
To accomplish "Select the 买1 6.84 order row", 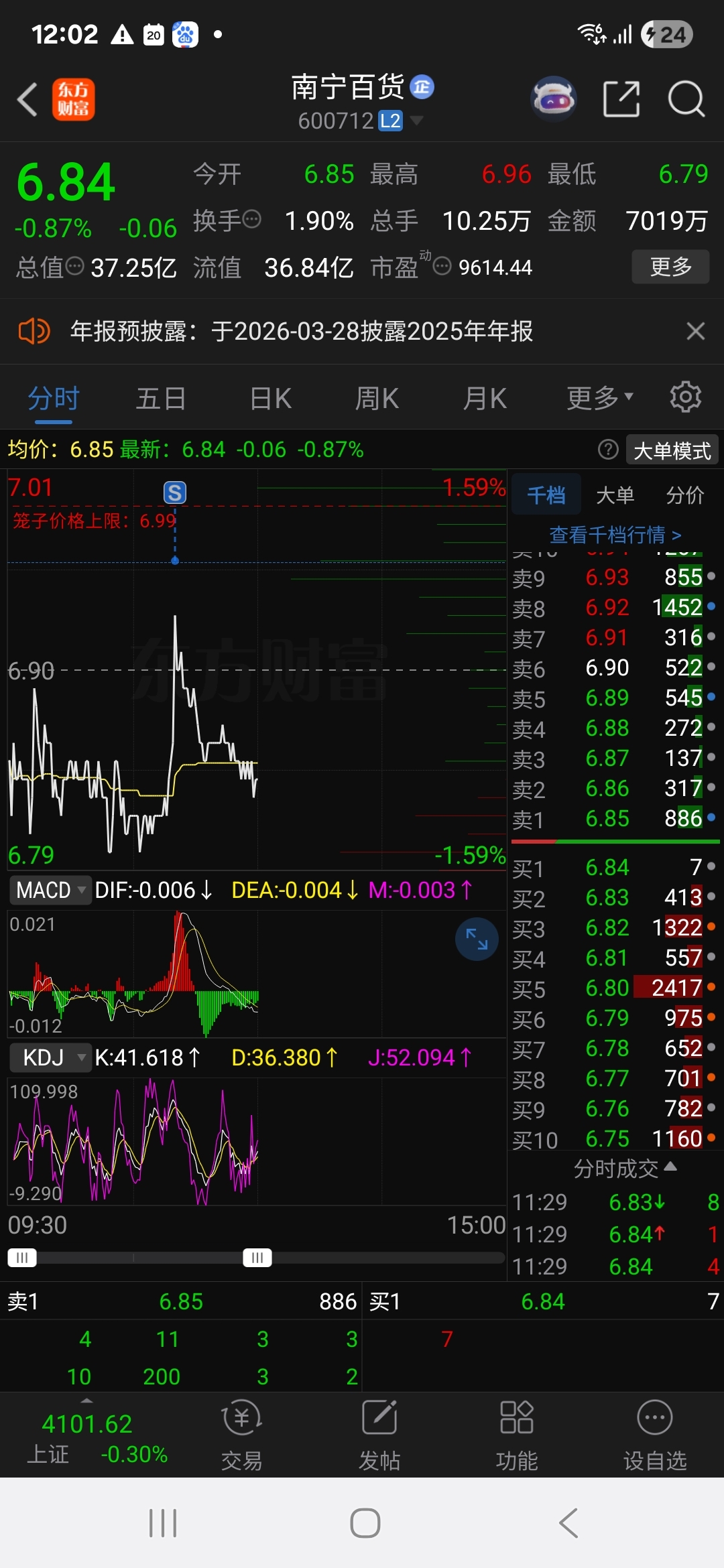I will pyautogui.click(x=615, y=868).
